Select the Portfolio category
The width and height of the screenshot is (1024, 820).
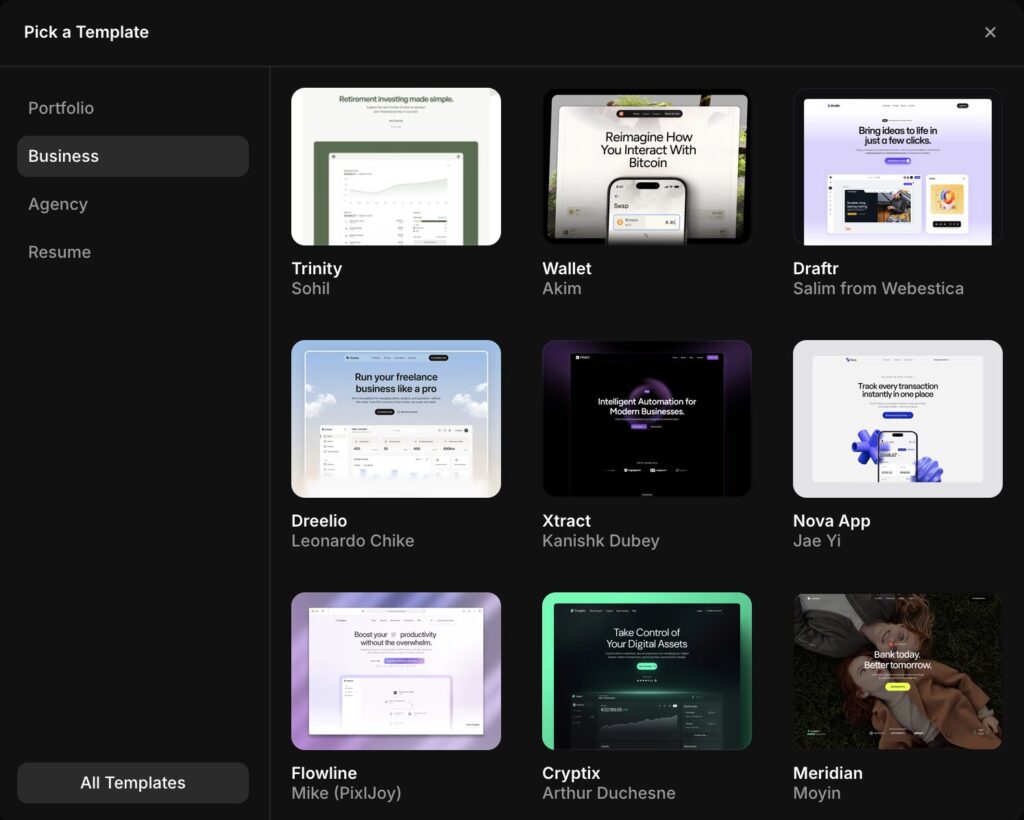pyautogui.click(x=61, y=108)
